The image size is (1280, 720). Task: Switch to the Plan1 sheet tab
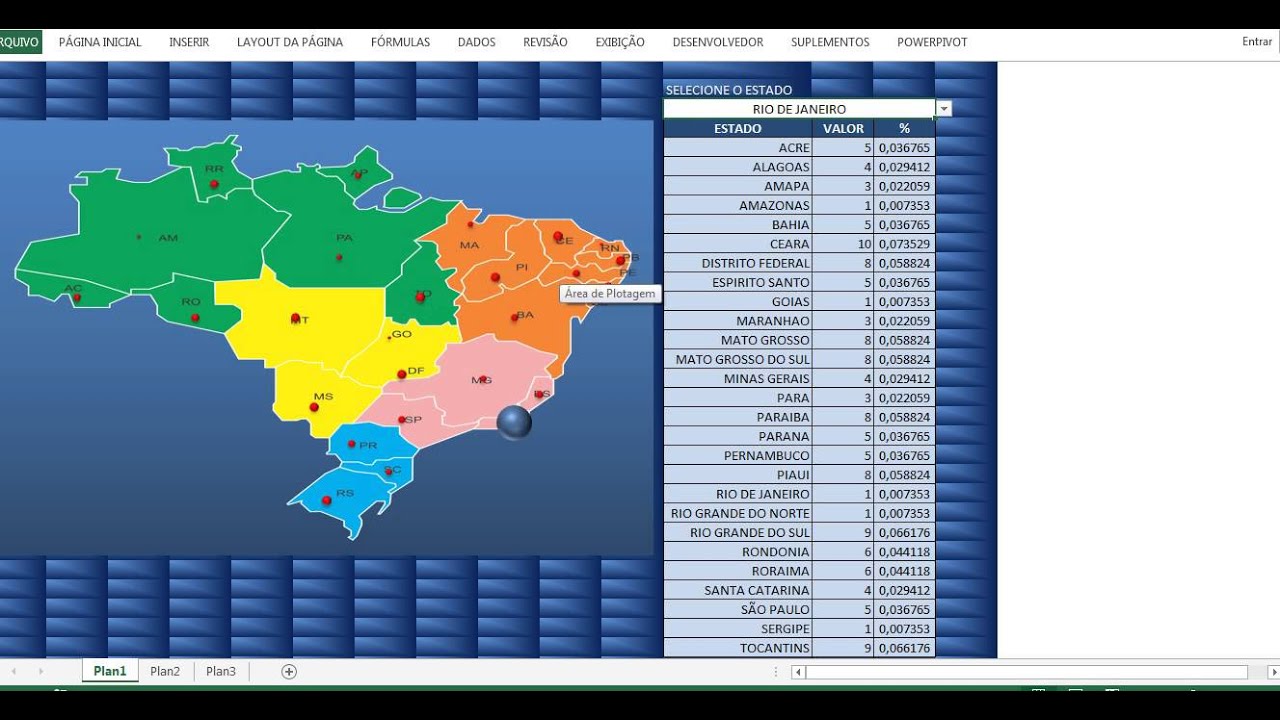coord(110,671)
